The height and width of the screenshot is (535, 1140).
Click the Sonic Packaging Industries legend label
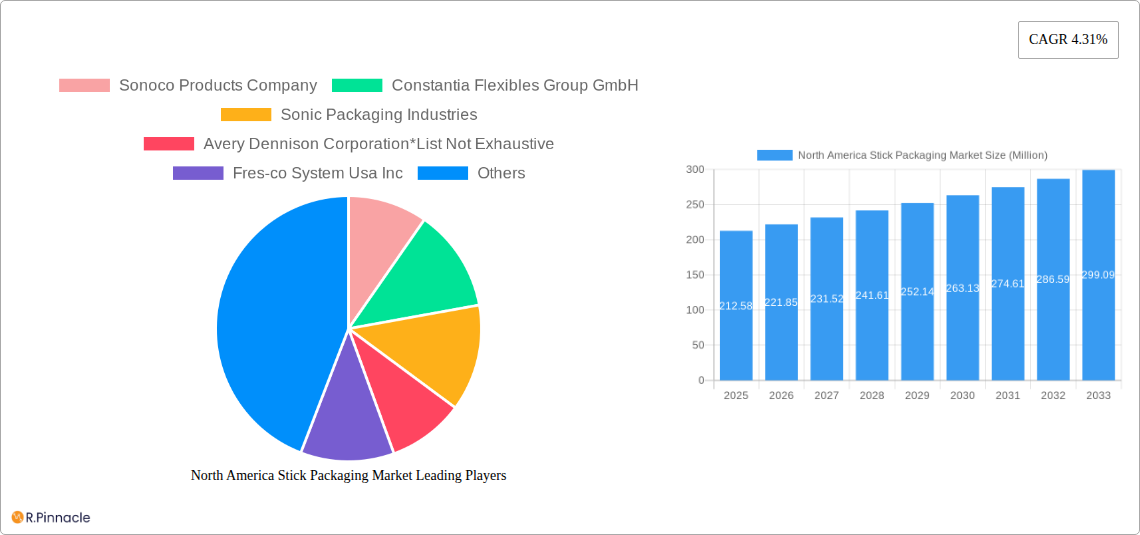pyautogui.click(x=379, y=115)
